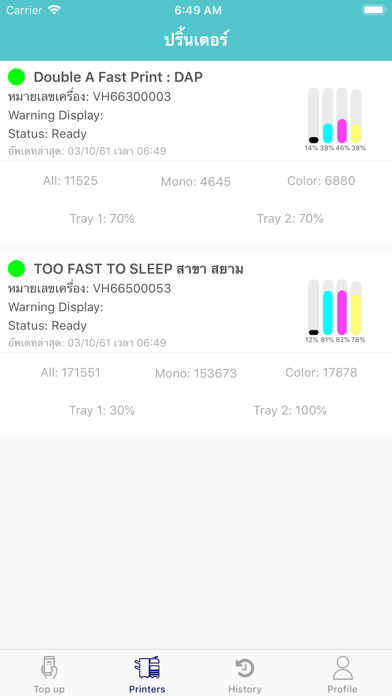Image resolution: width=392 pixels, height=696 pixels.
Task: Tap green status dot of TOO FAST TO SLEEP
Action: 16,269
